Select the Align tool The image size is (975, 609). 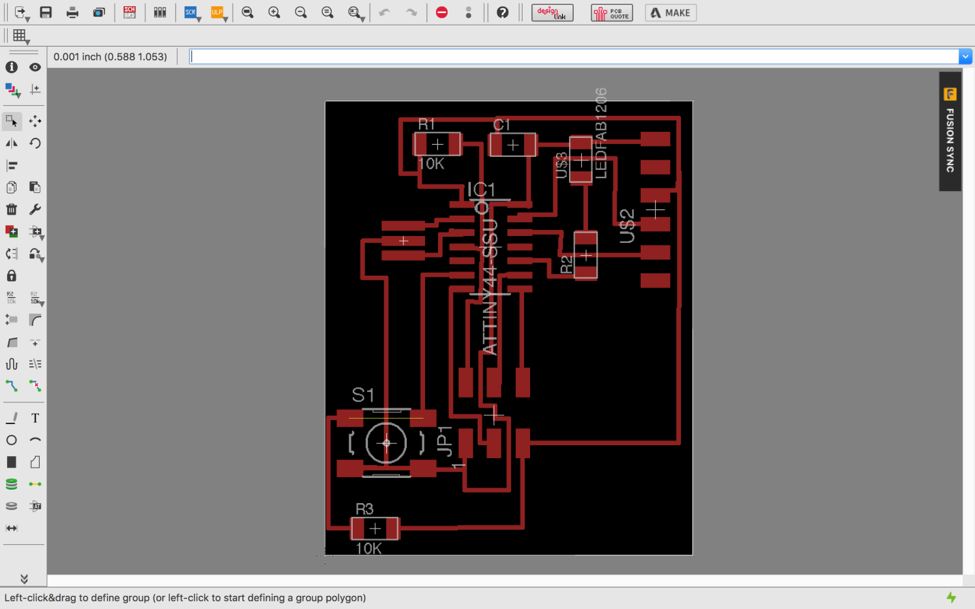(x=11, y=165)
